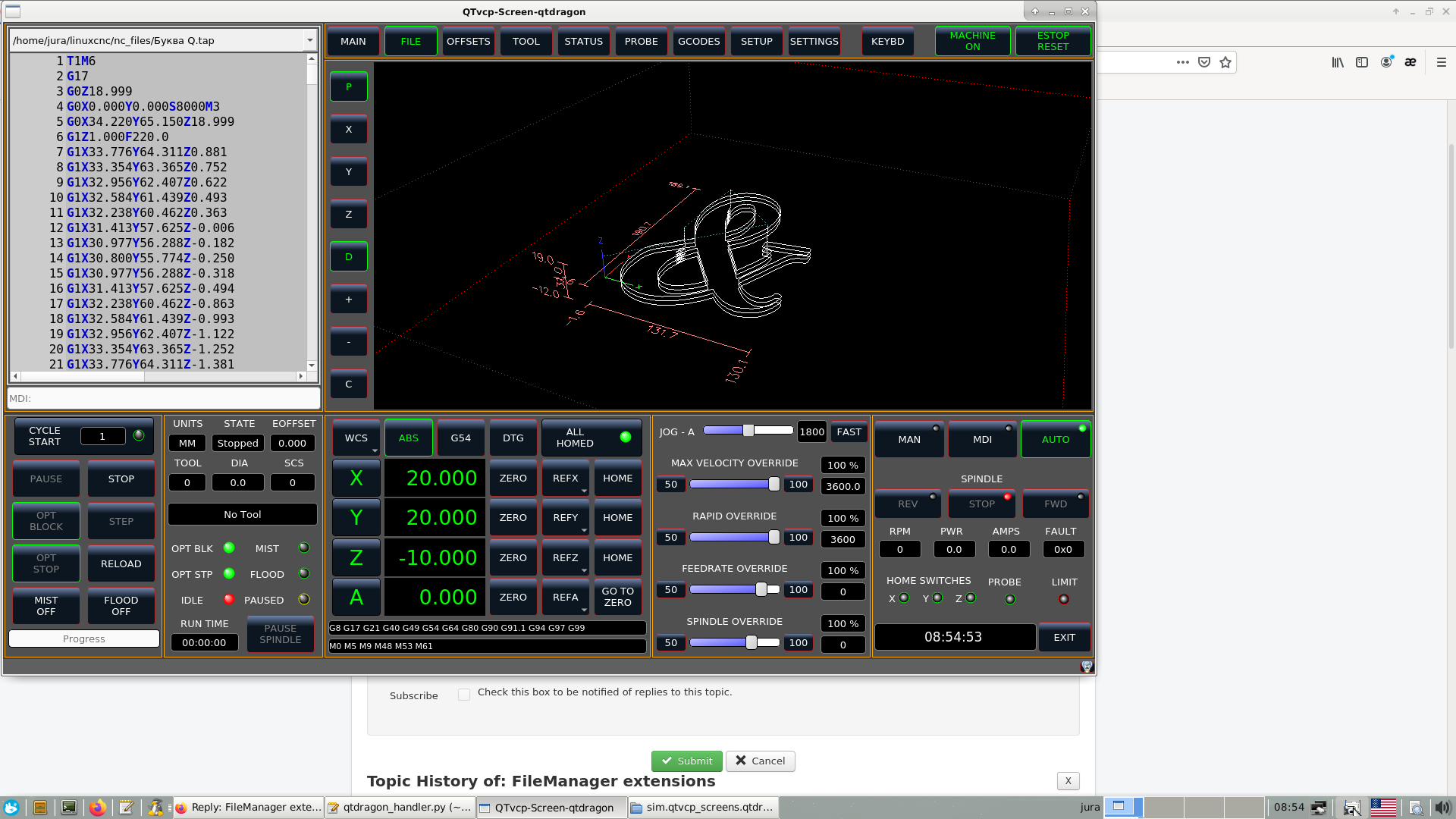Toggle ABS coordinate display
Screen dimensions: 1456x819
pos(409,438)
